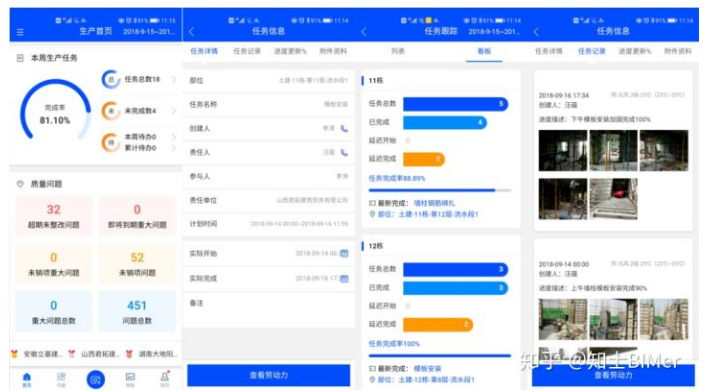Call the 创建人 via phone icon
The height and width of the screenshot is (391, 707).
(344, 129)
